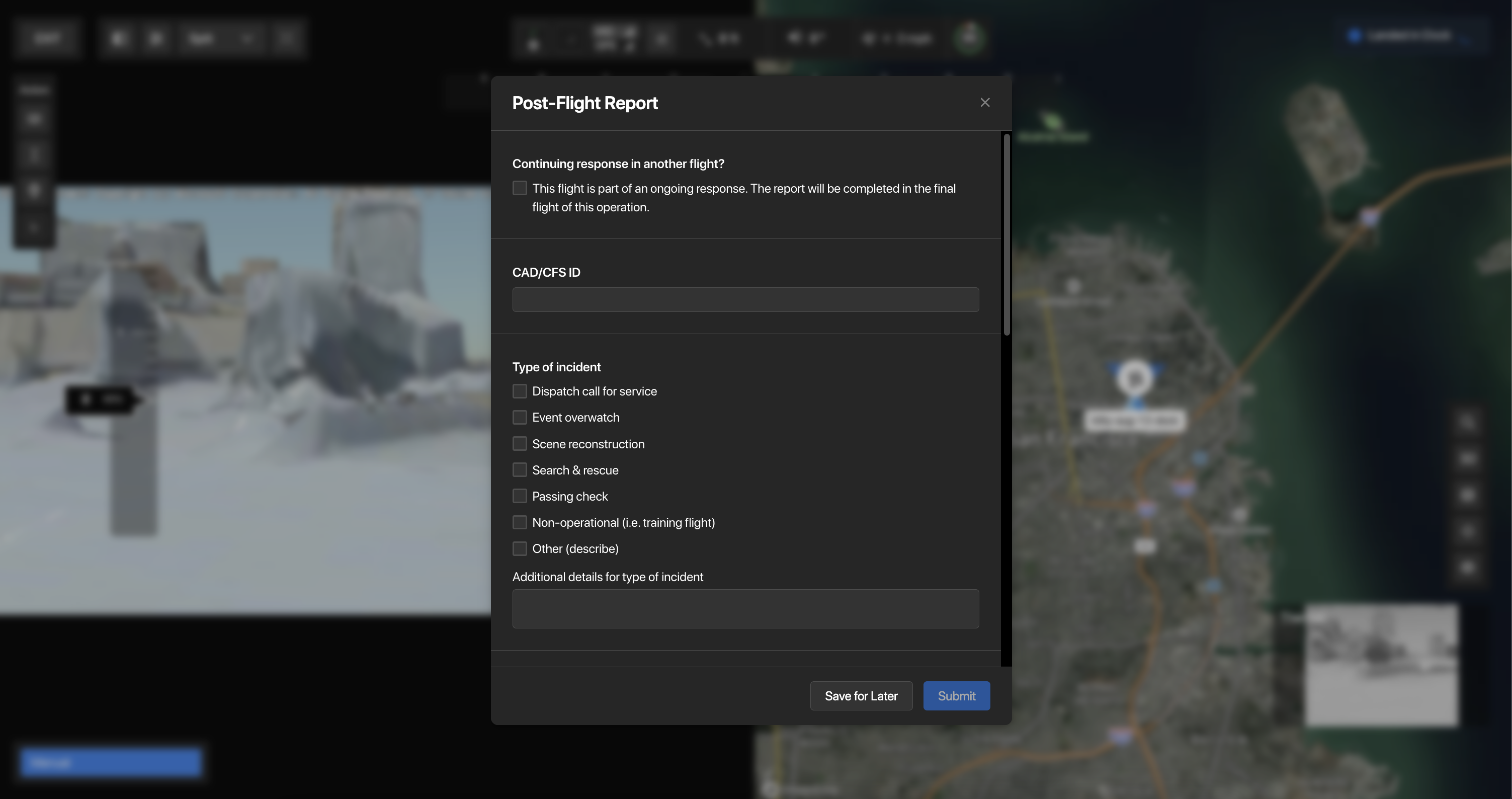Image resolution: width=1512 pixels, height=799 pixels.
Task: Mark Non-operational training flight checkbox
Action: click(520, 522)
